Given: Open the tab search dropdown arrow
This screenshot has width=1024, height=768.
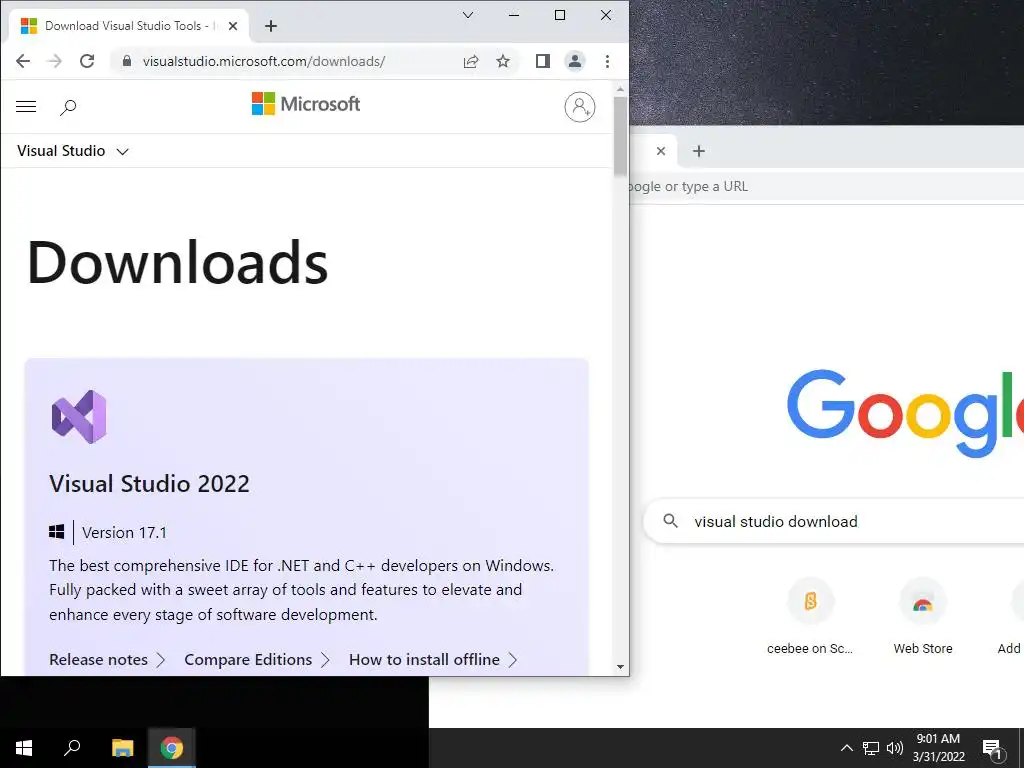Looking at the screenshot, I should pos(468,15).
